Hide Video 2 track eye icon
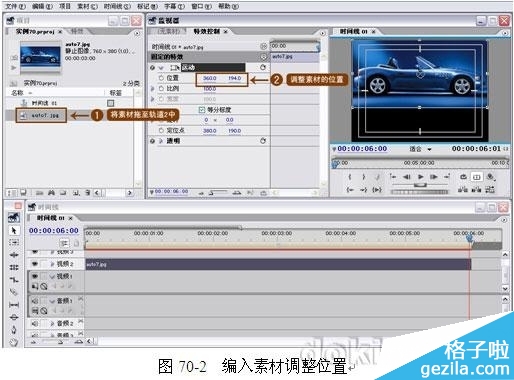This screenshot has height=380, width=514. (x=35, y=264)
